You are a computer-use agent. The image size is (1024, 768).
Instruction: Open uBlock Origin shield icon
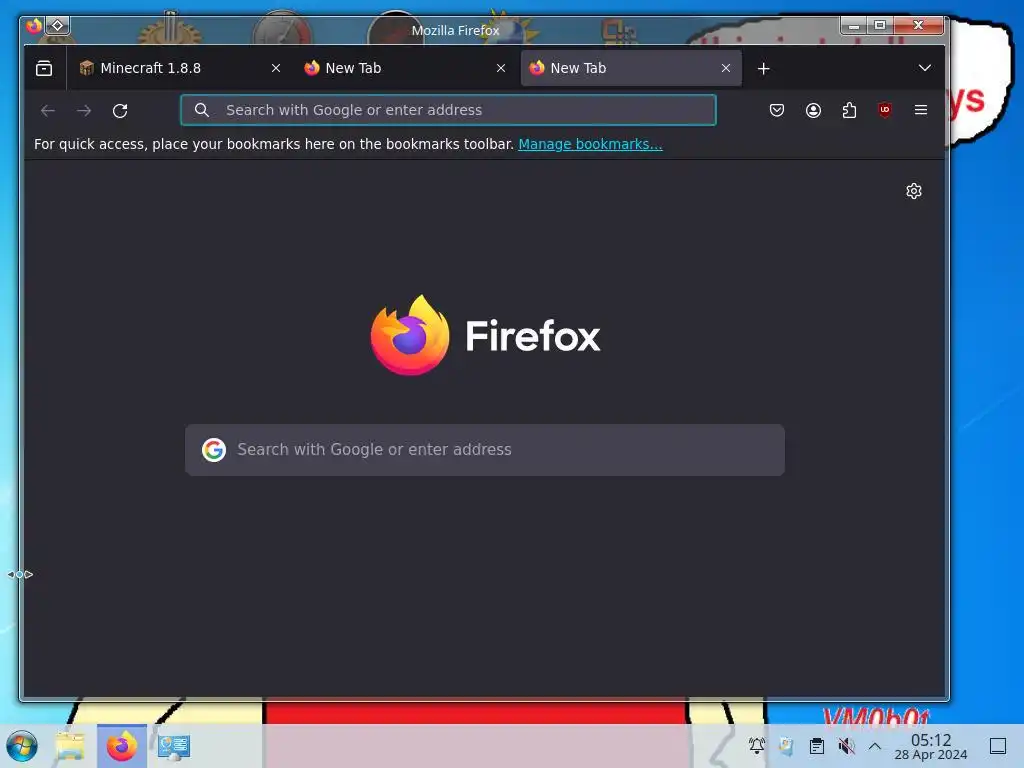click(885, 110)
